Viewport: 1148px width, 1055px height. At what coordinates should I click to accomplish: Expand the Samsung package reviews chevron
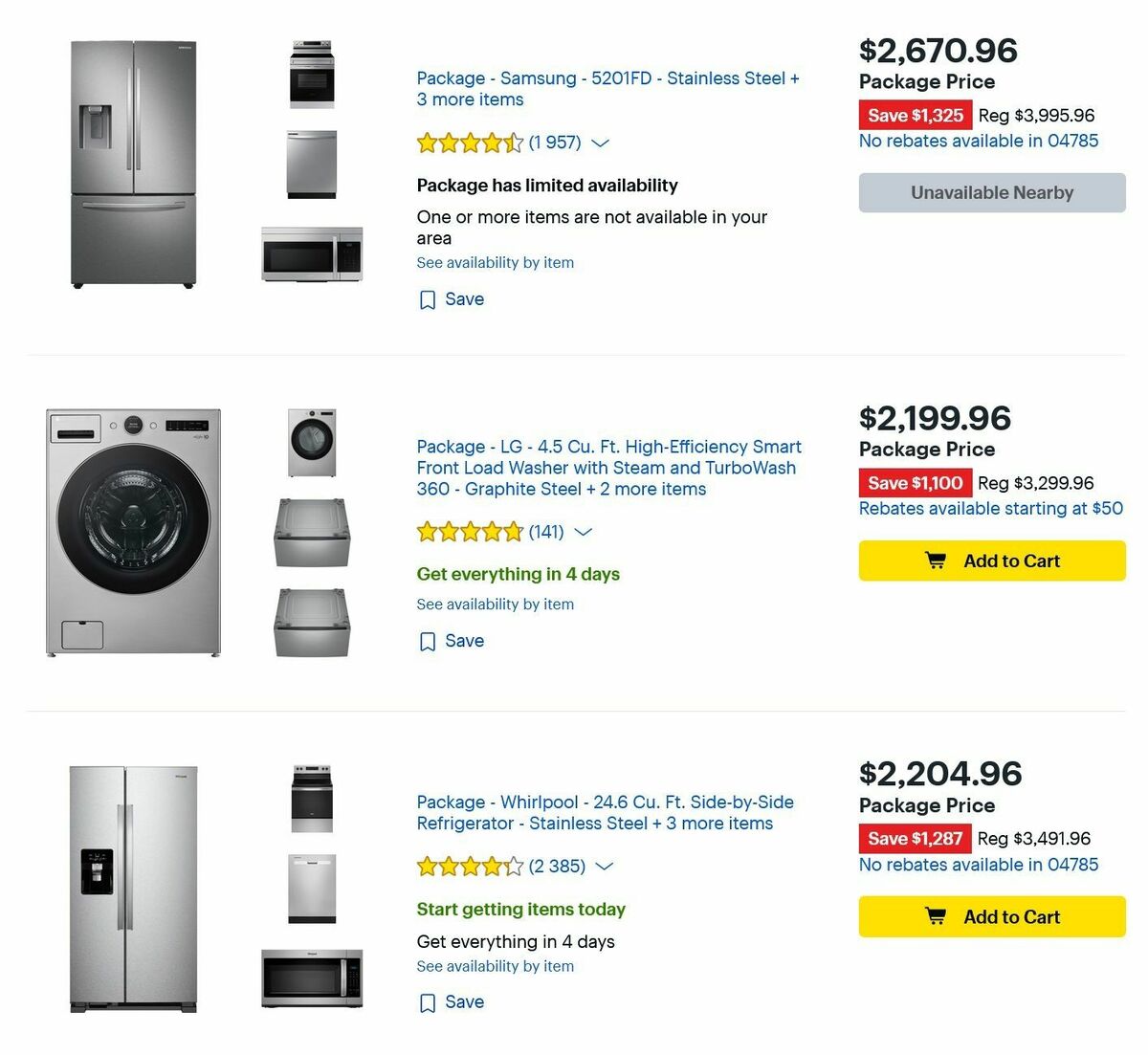coord(600,143)
